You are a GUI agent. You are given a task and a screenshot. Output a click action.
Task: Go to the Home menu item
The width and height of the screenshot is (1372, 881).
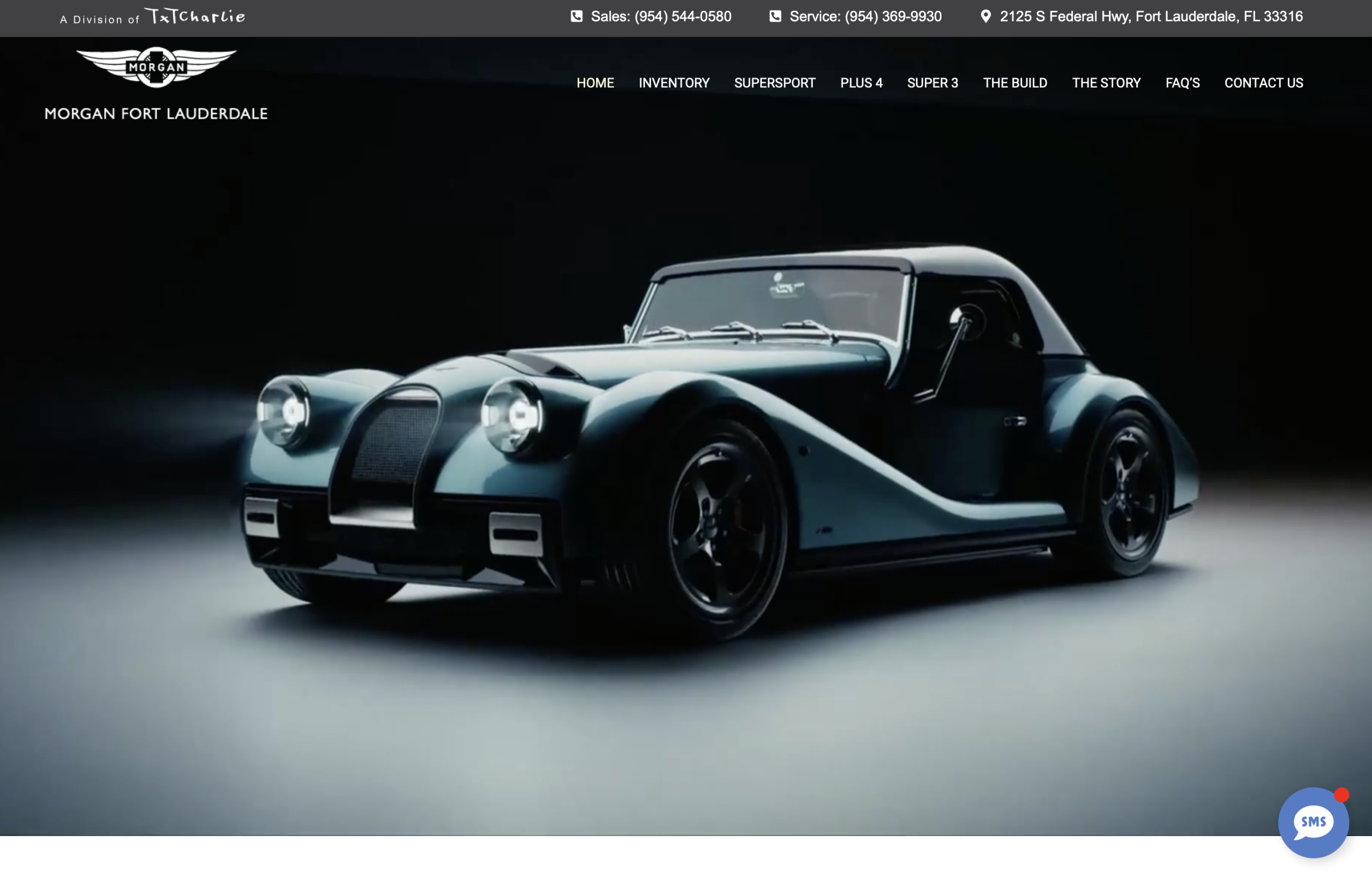[x=595, y=83]
